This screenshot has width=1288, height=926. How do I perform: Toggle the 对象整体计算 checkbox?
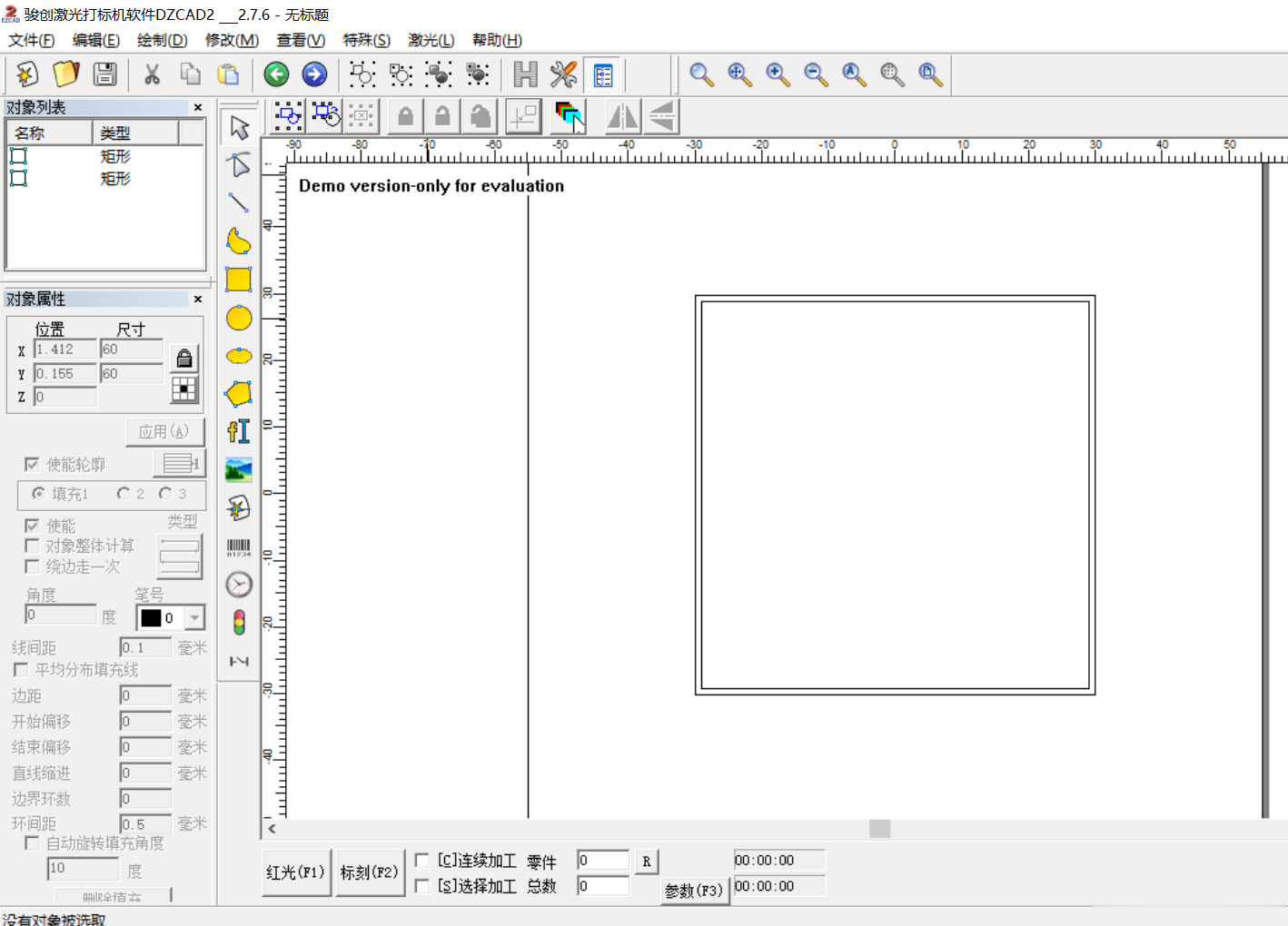(x=32, y=546)
